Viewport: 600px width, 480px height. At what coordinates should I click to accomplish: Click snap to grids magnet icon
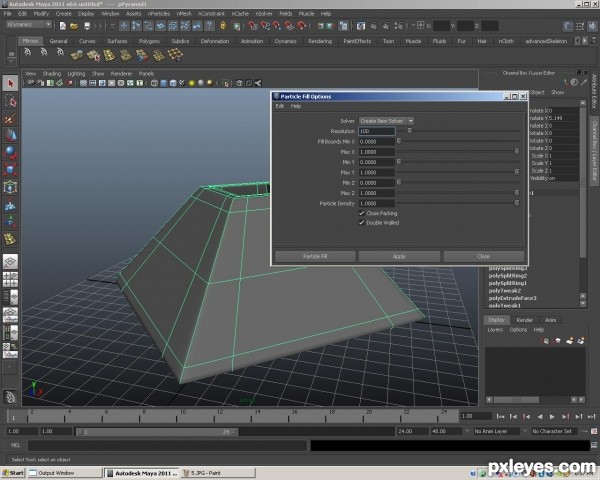253,26
